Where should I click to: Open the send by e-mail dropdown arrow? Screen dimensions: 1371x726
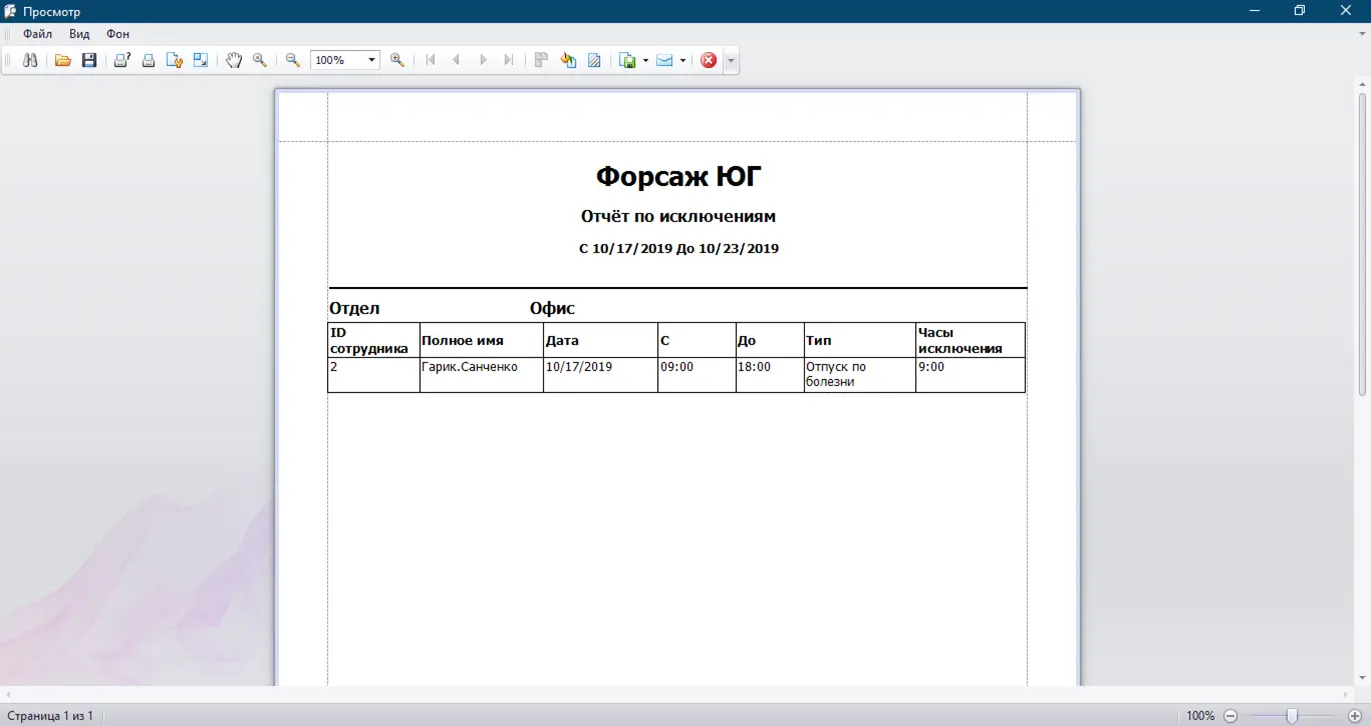(x=683, y=60)
